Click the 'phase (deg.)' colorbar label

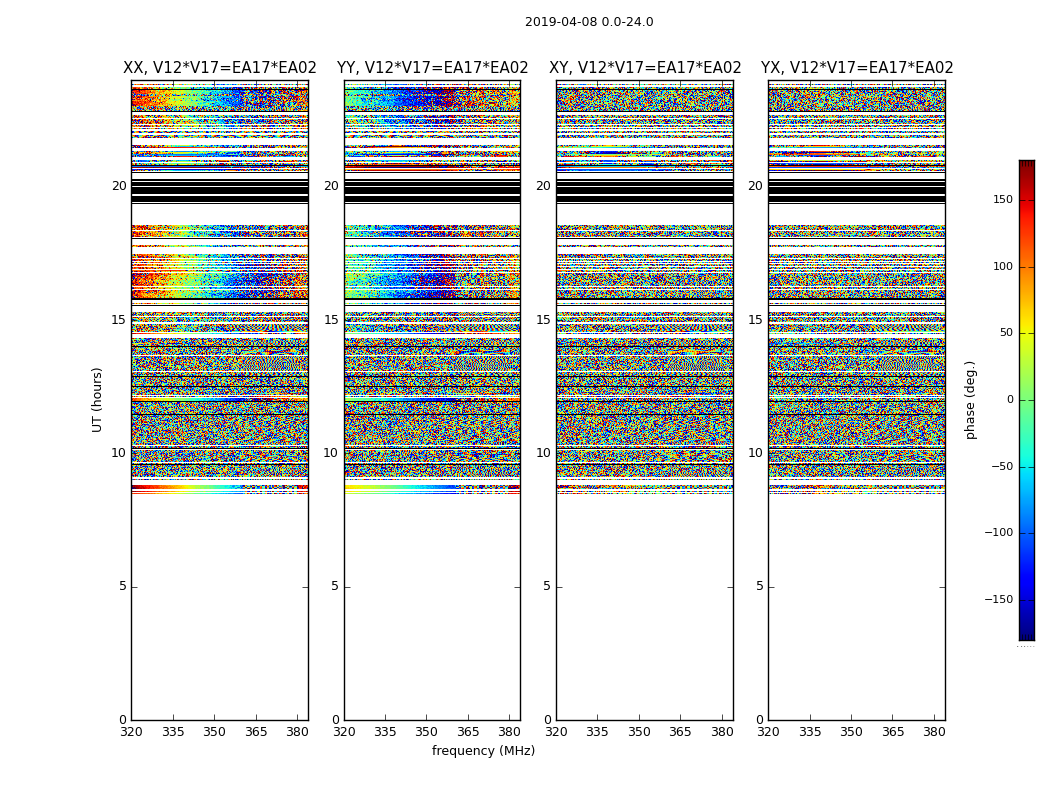point(970,400)
